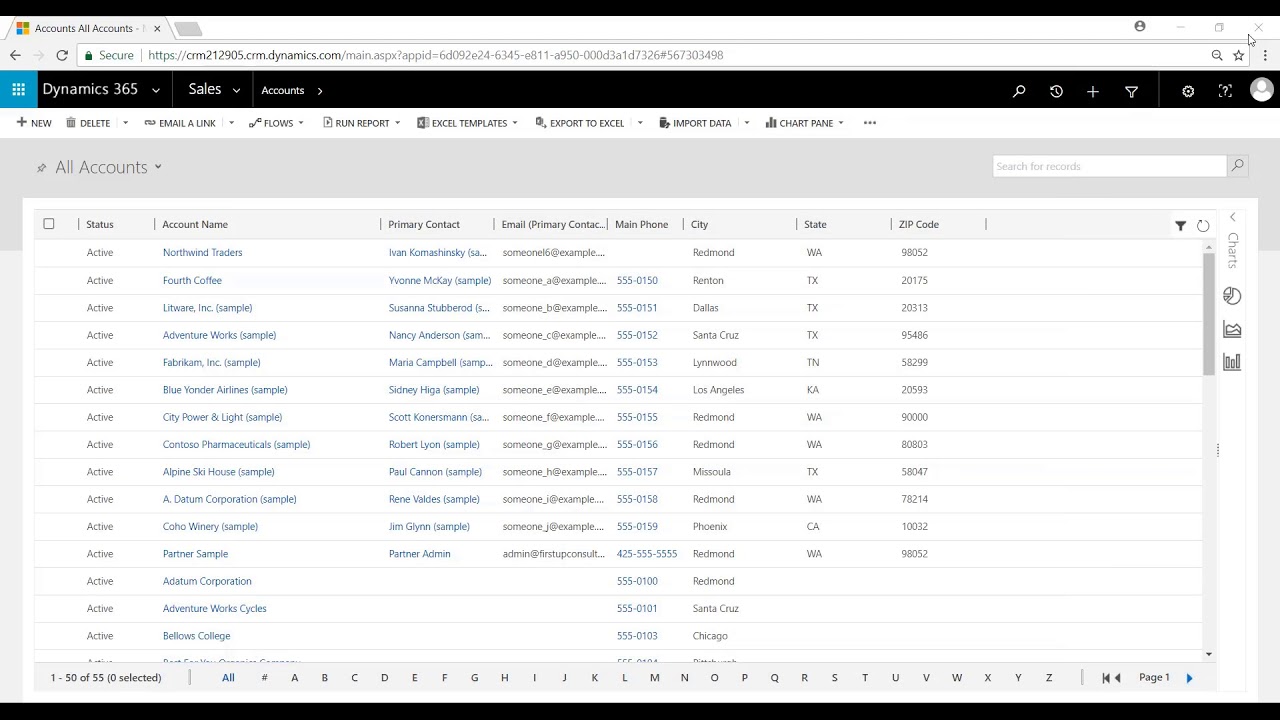Click the quick create plus icon

pos(1093,91)
